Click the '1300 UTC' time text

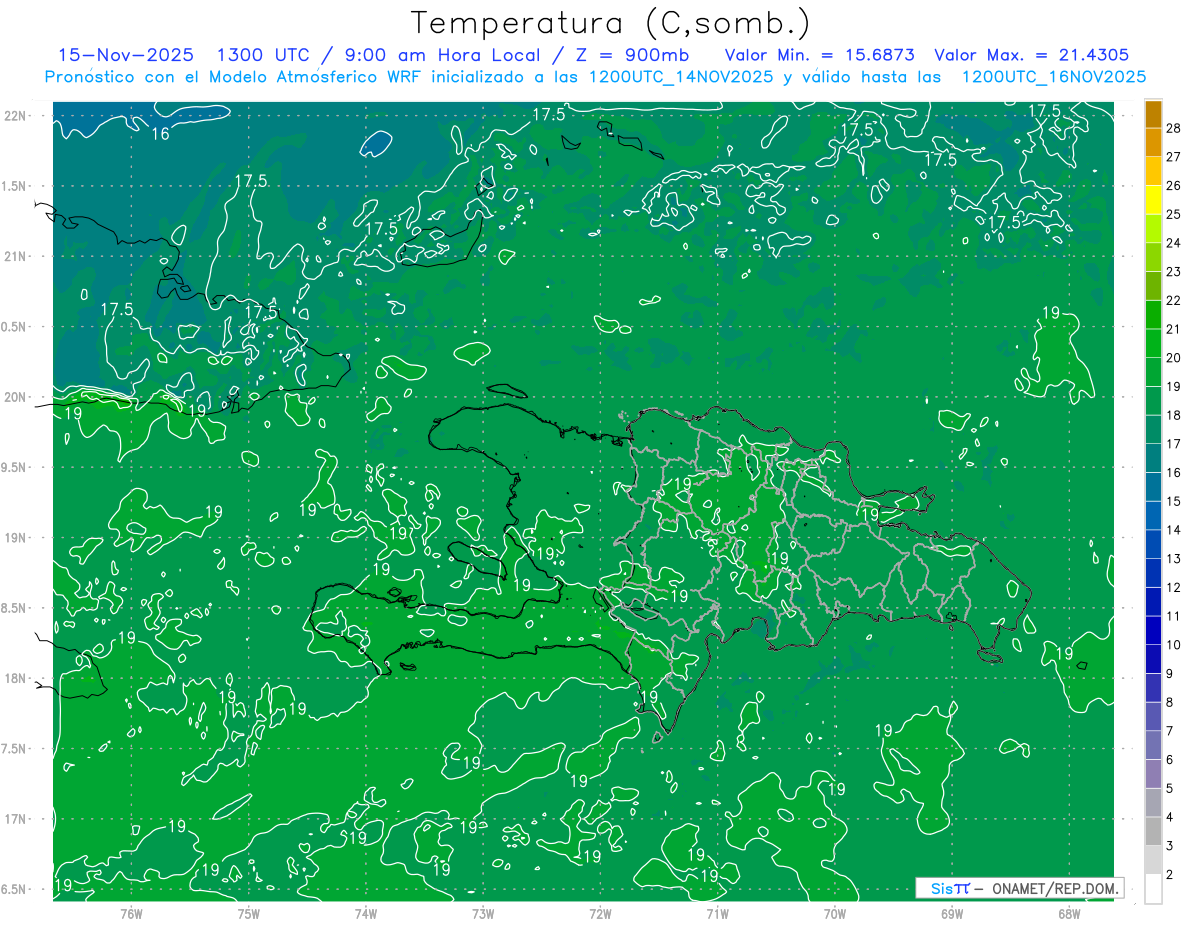tap(262, 55)
